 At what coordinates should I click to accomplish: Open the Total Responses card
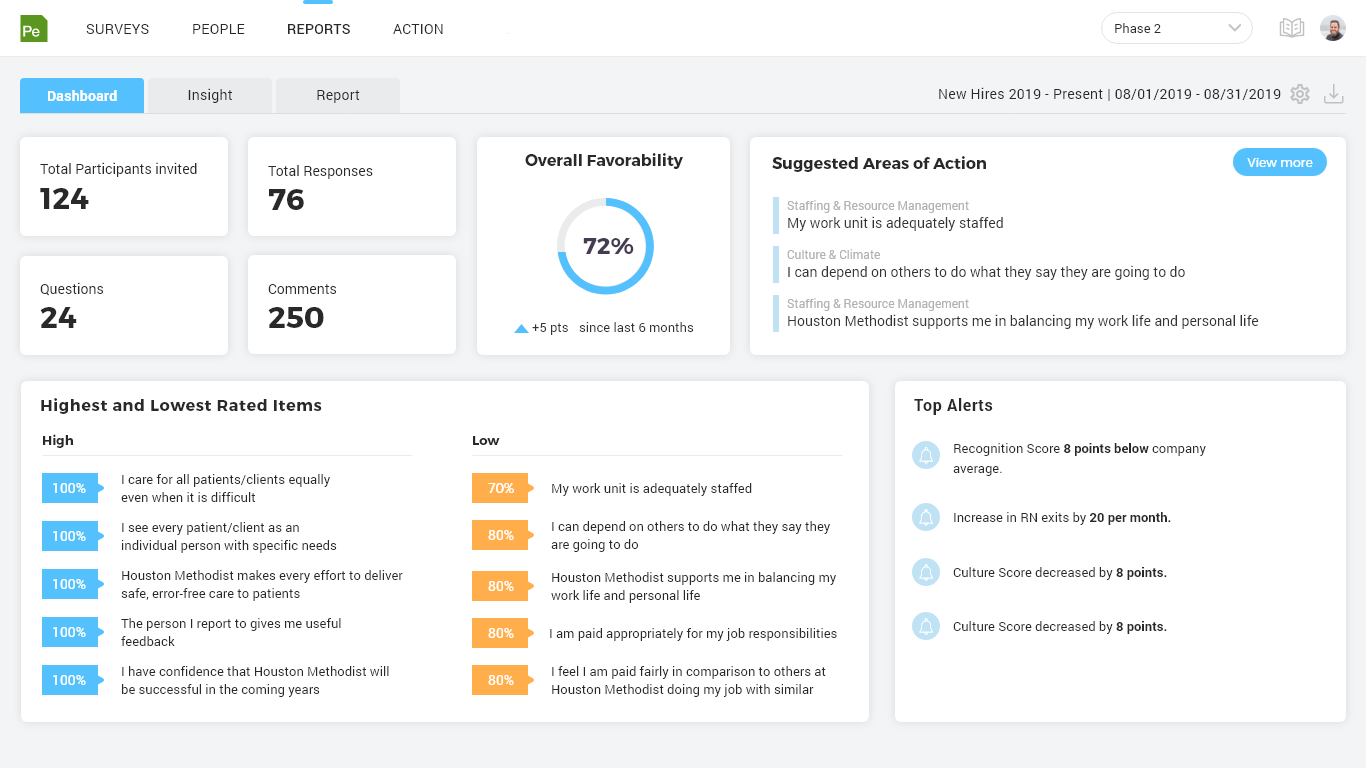coord(352,187)
